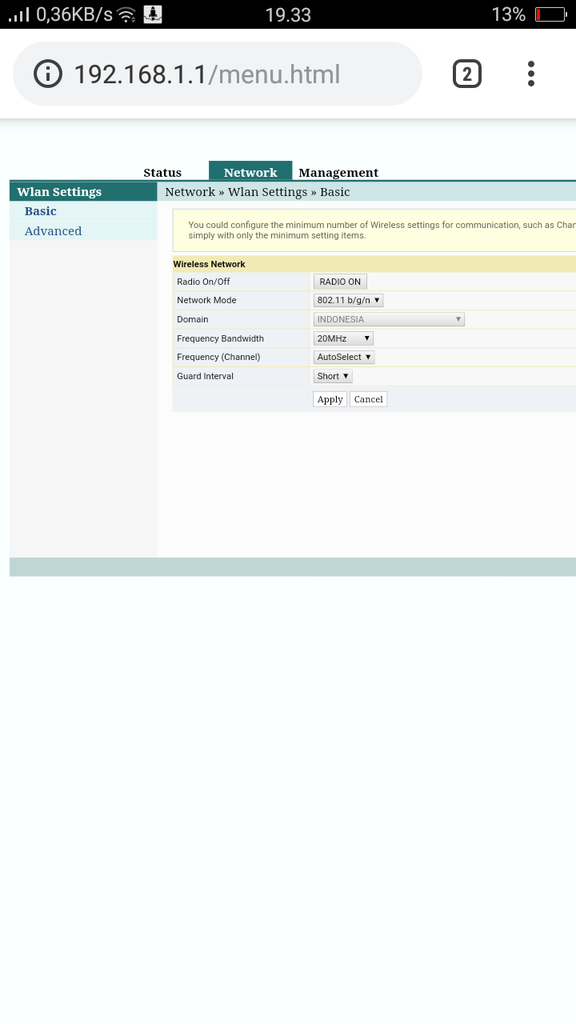This screenshot has width=576, height=1024.
Task: Expand the Frequency Bandwidth 20MHz dropdown
Action: tap(344, 338)
